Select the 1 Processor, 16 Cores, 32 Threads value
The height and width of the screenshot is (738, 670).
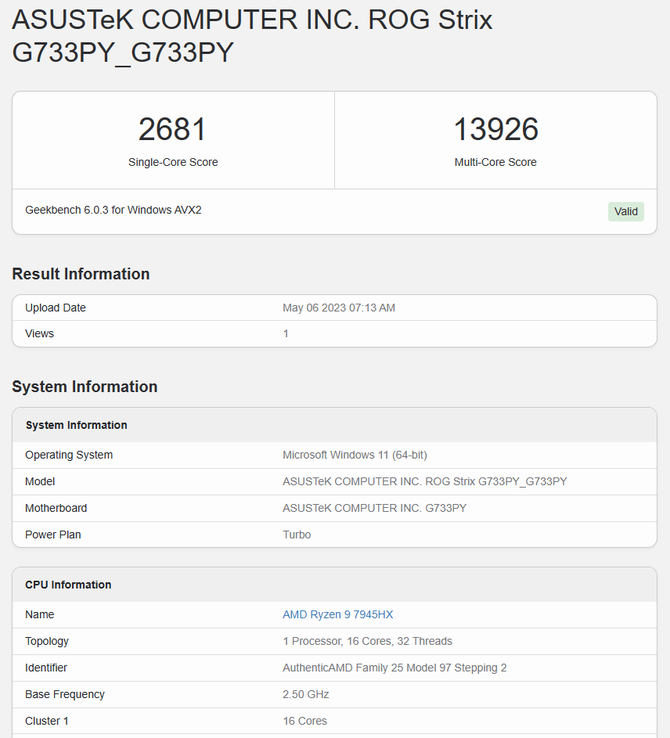click(x=367, y=641)
